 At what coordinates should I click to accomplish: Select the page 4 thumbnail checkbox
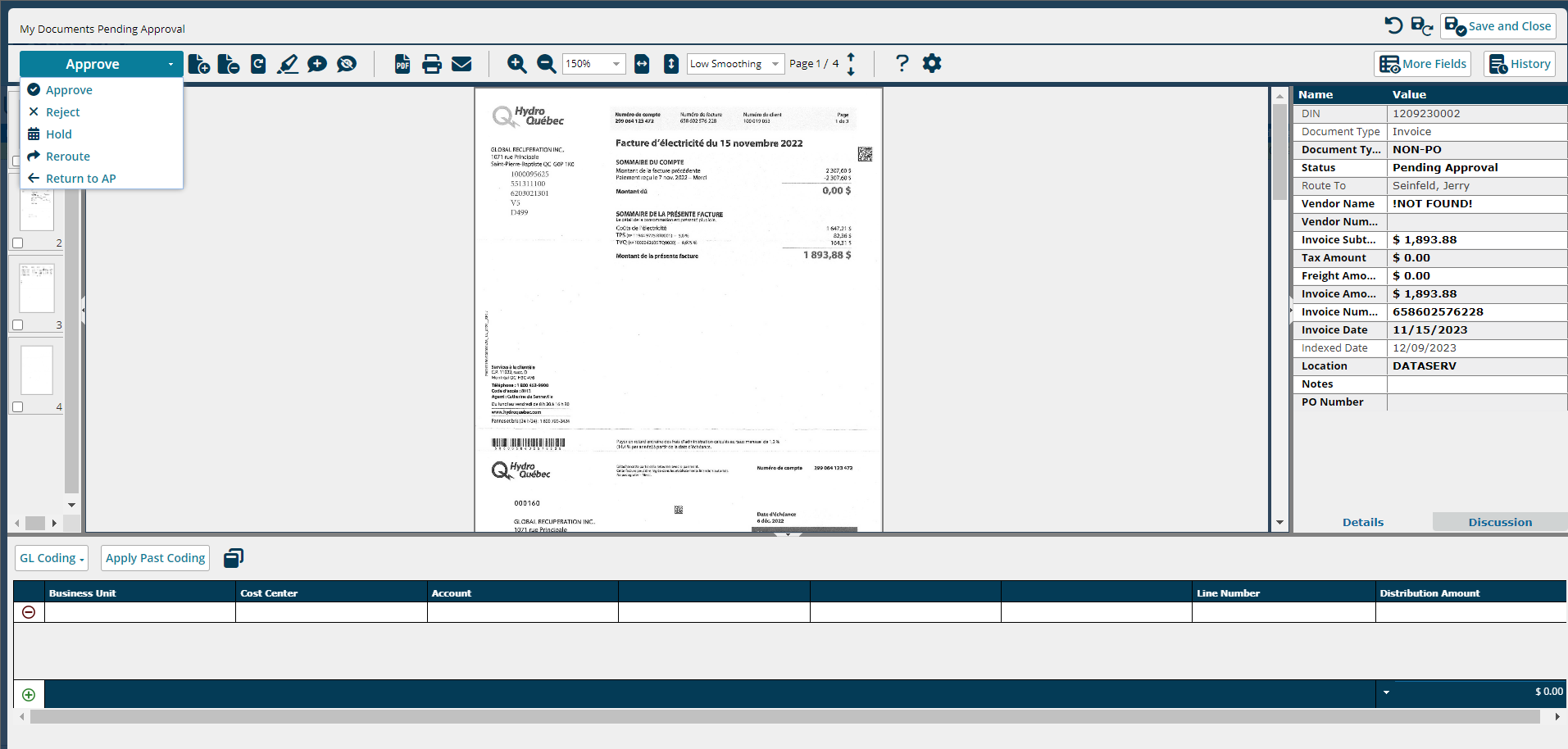pyautogui.click(x=18, y=407)
